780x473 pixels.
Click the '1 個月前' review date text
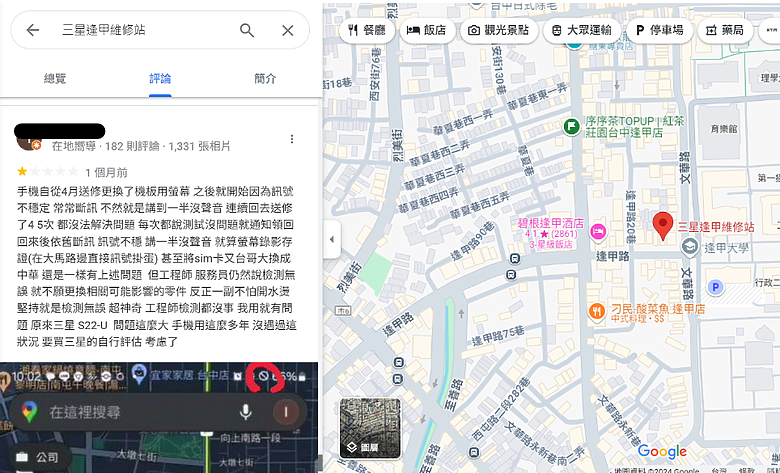pyautogui.click(x=106, y=173)
